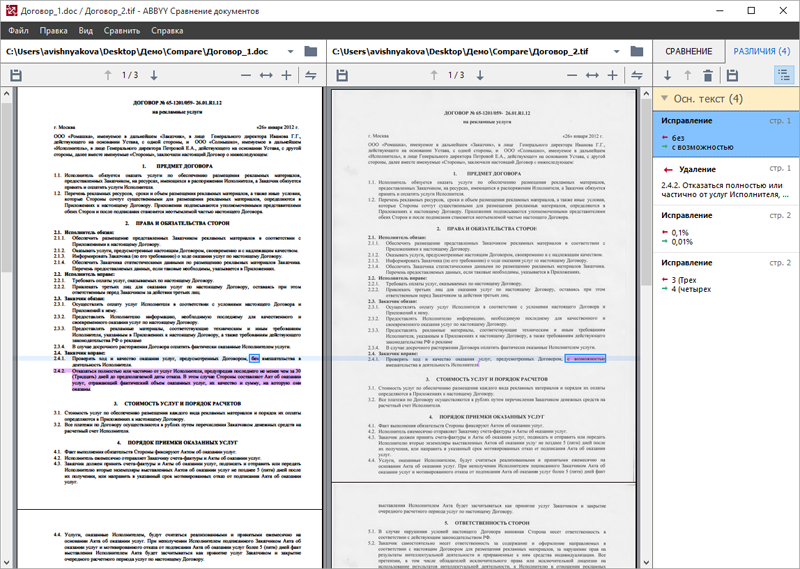800x569 pixels.
Task: Open the Сравнить menu
Action: point(121,31)
